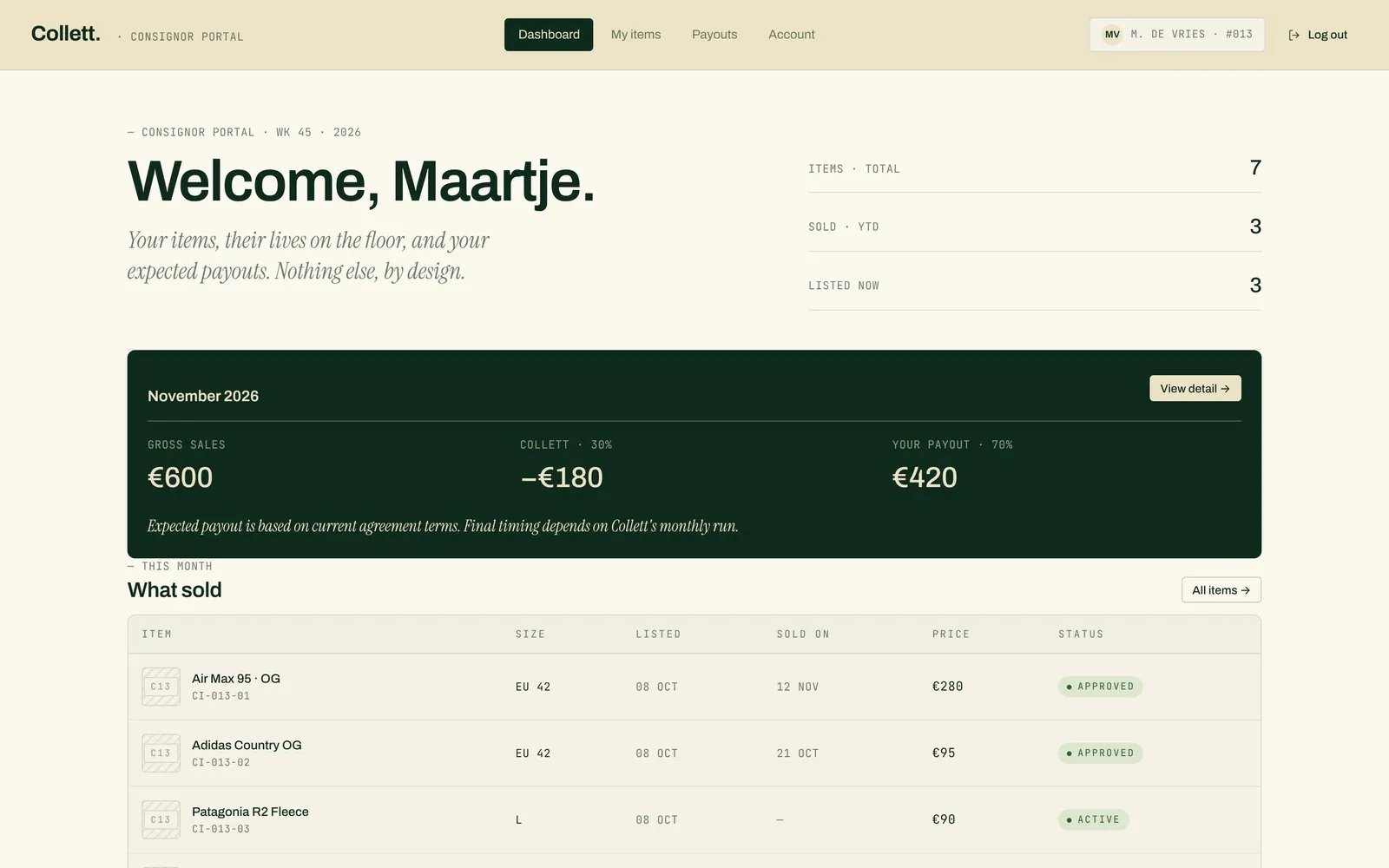
Task: Click the Approved status of Air Max 95
Action: click(1100, 687)
